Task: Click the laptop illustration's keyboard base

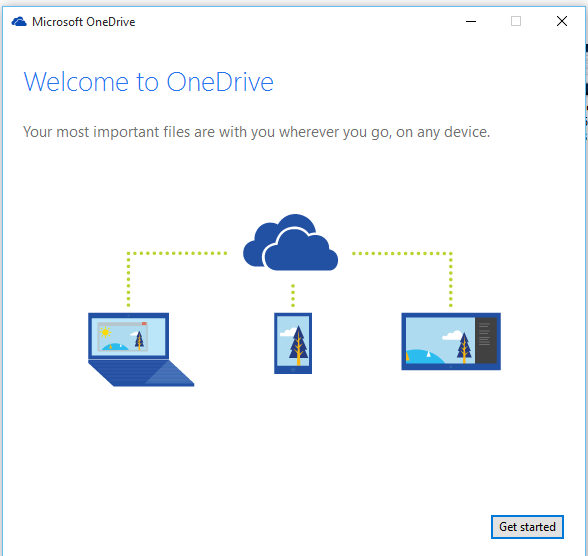Action: pos(141,373)
